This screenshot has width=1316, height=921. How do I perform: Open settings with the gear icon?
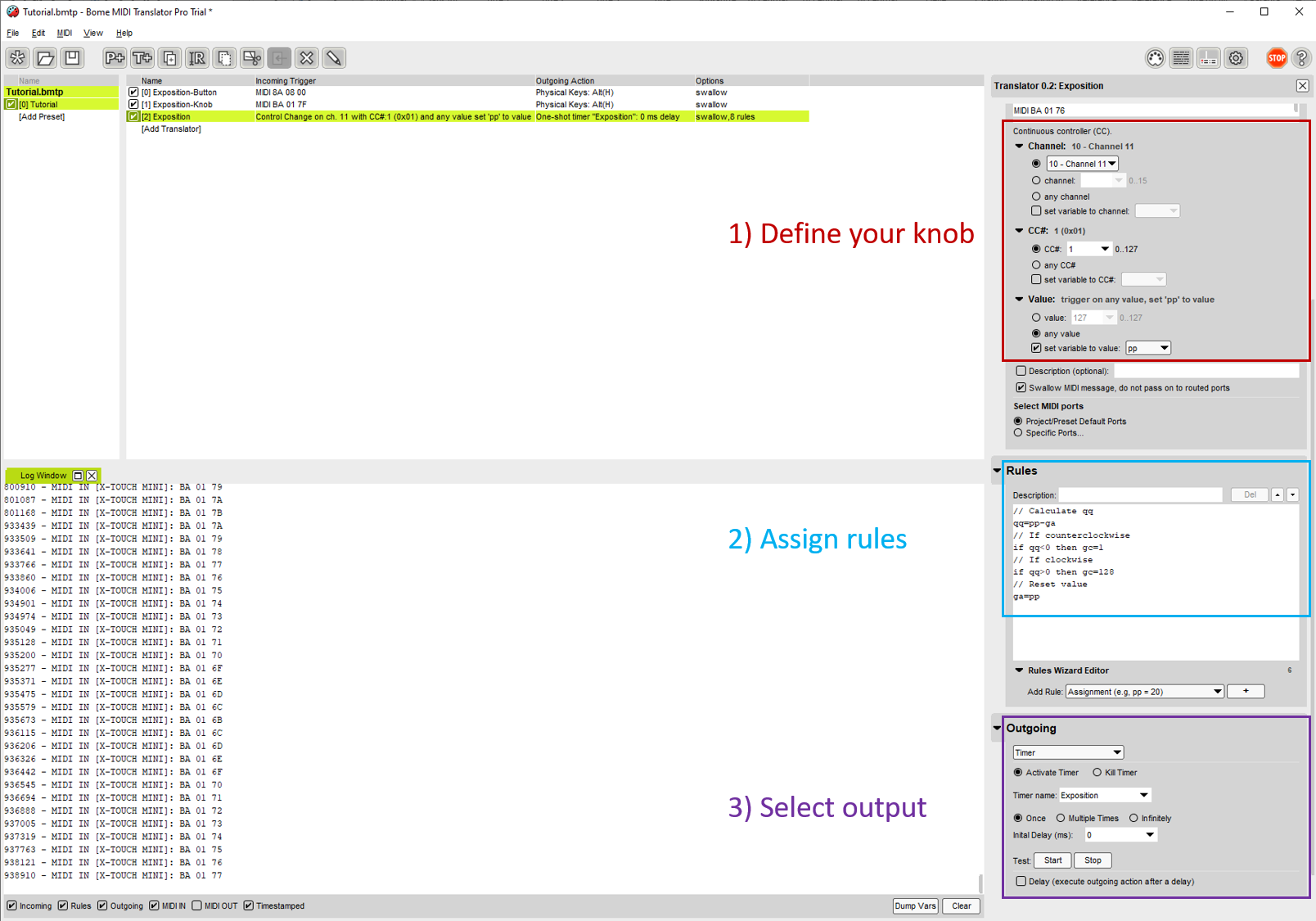pyautogui.click(x=1236, y=58)
